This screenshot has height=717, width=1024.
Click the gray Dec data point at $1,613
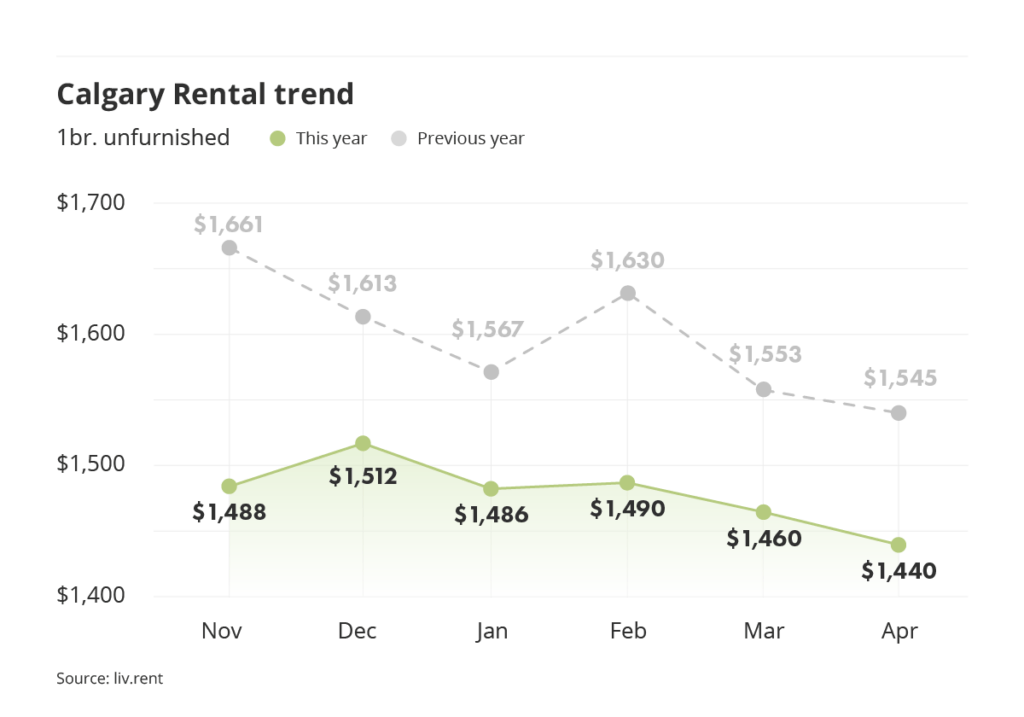[363, 317]
